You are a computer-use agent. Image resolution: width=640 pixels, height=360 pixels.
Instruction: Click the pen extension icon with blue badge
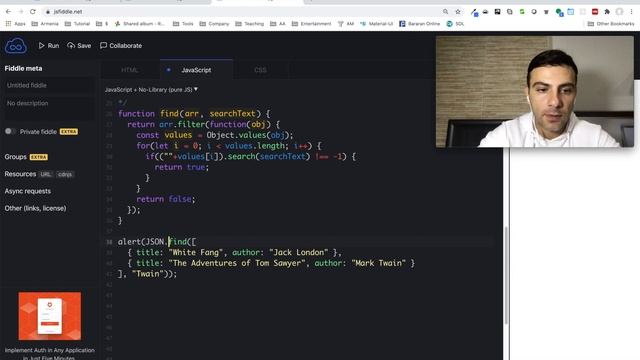point(474,12)
